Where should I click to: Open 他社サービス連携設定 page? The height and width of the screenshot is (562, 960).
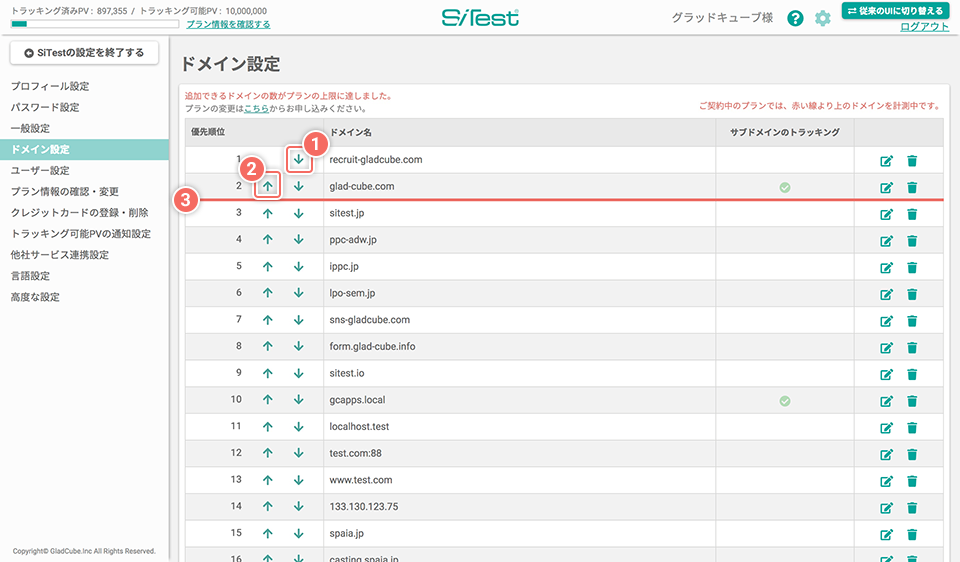tap(60, 255)
